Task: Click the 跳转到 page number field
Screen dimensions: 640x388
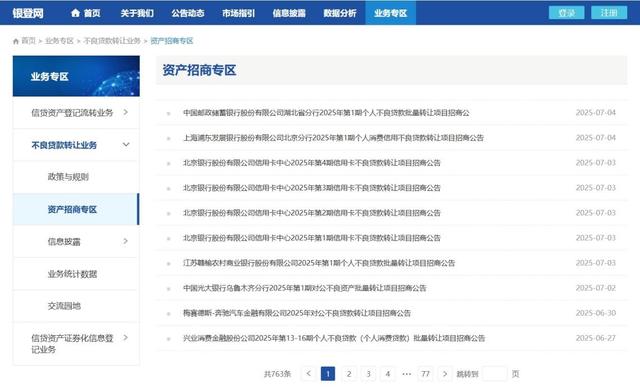Action: click(494, 374)
